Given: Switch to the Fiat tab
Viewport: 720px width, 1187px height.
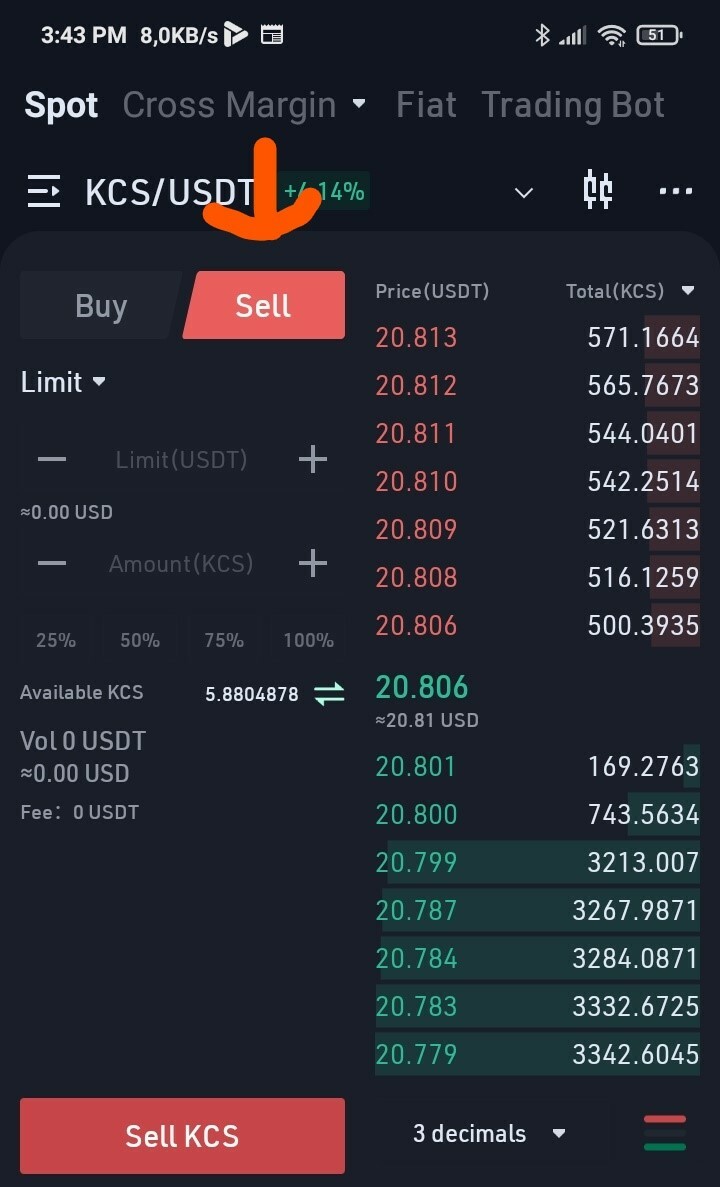Looking at the screenshot, I should coord(426,105).
